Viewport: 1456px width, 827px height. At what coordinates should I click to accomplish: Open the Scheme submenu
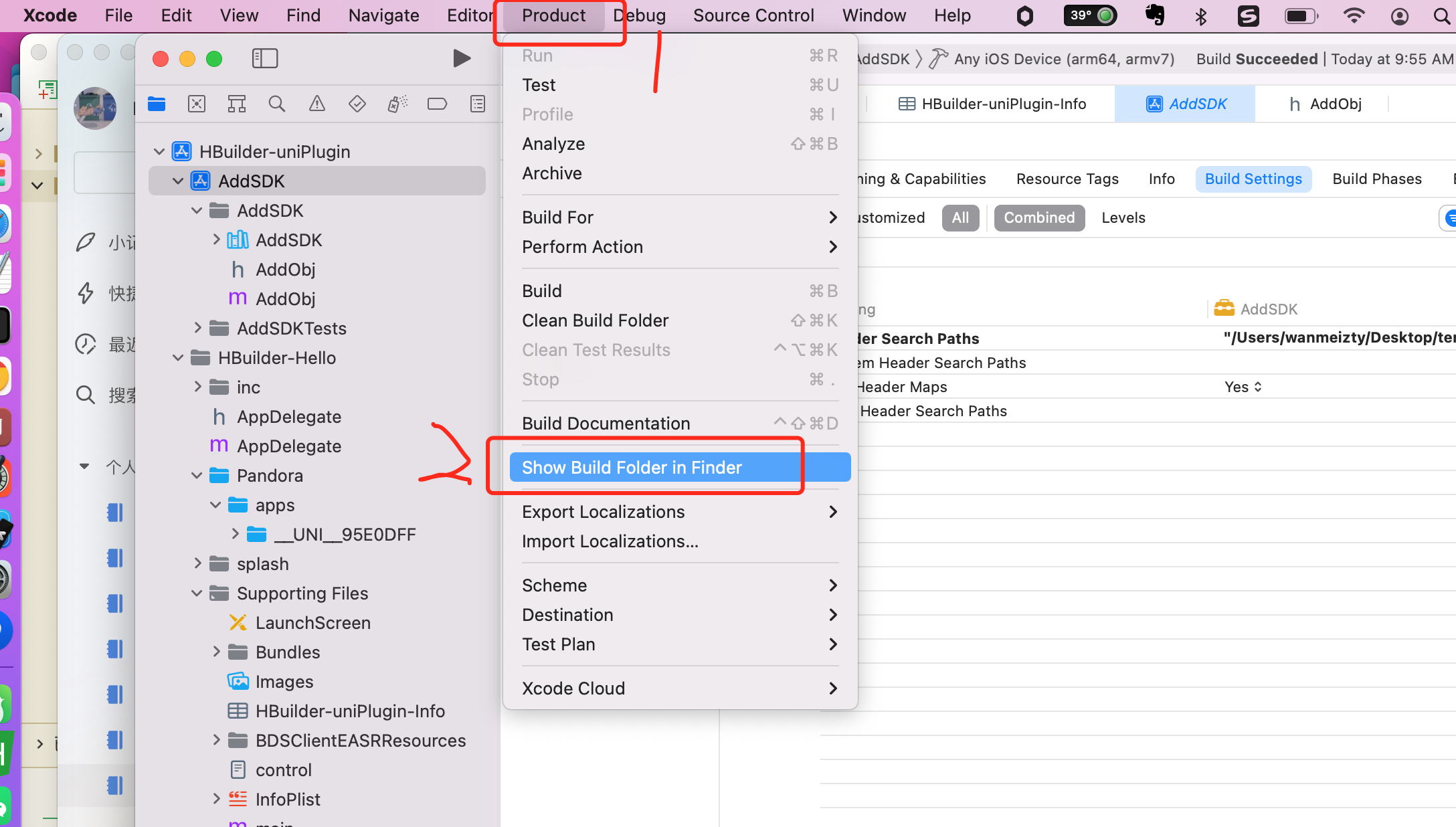pos(680,585)
